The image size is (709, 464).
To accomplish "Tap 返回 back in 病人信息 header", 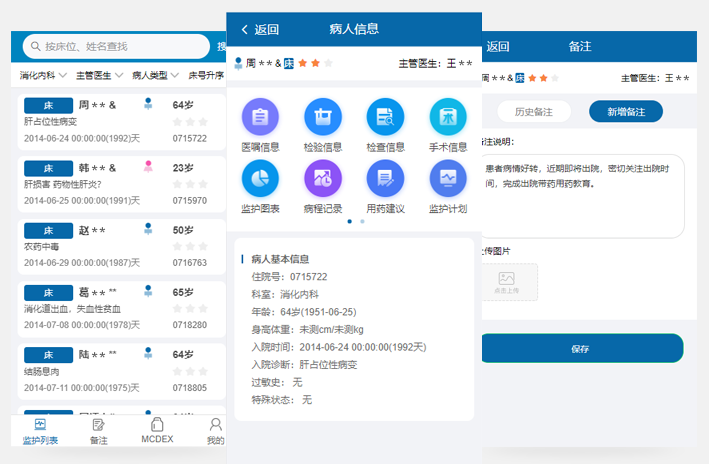I will 260,30.
